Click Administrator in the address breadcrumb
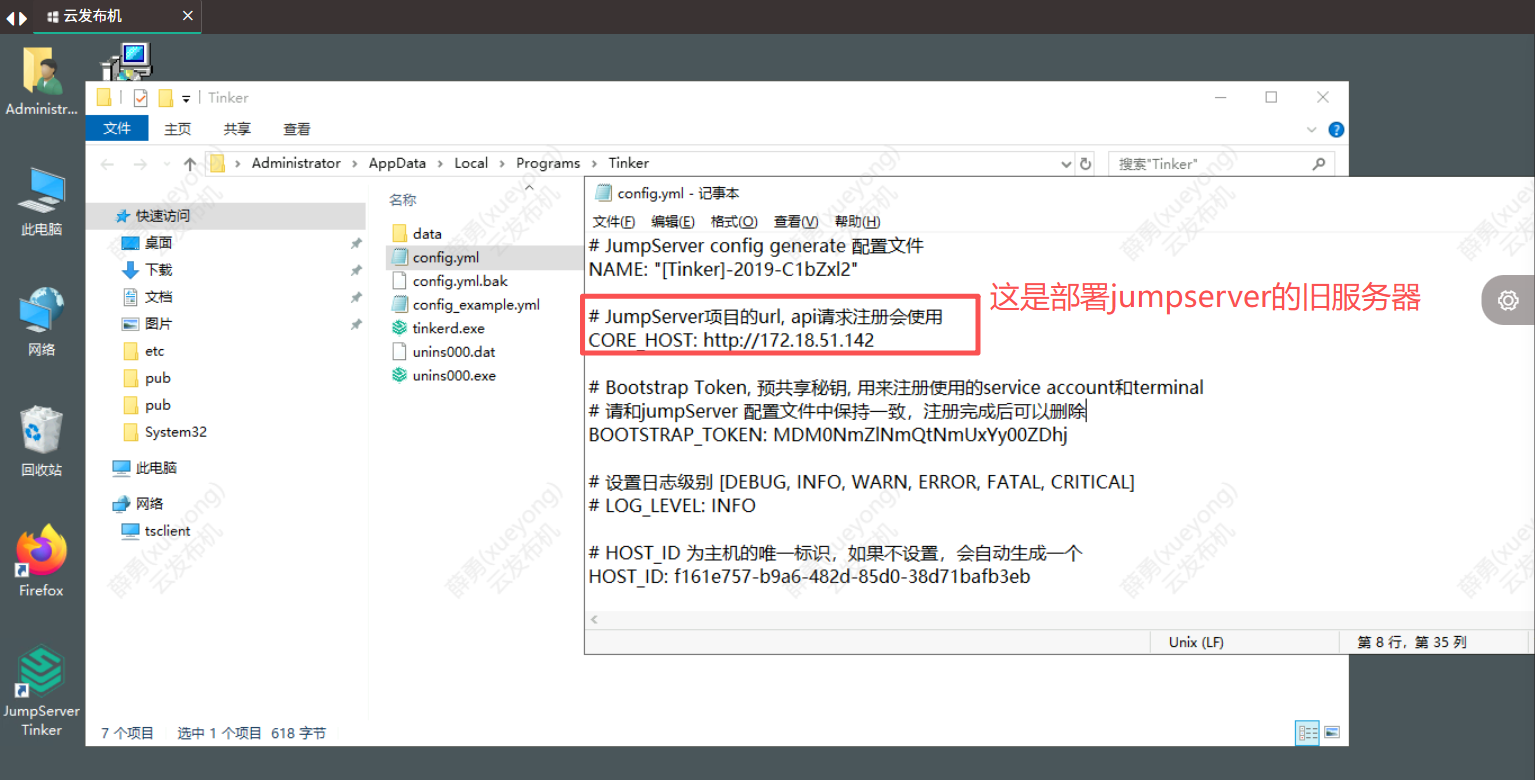Image resolution: width=1535 pixels, height=780 pixels. point(296,163)
